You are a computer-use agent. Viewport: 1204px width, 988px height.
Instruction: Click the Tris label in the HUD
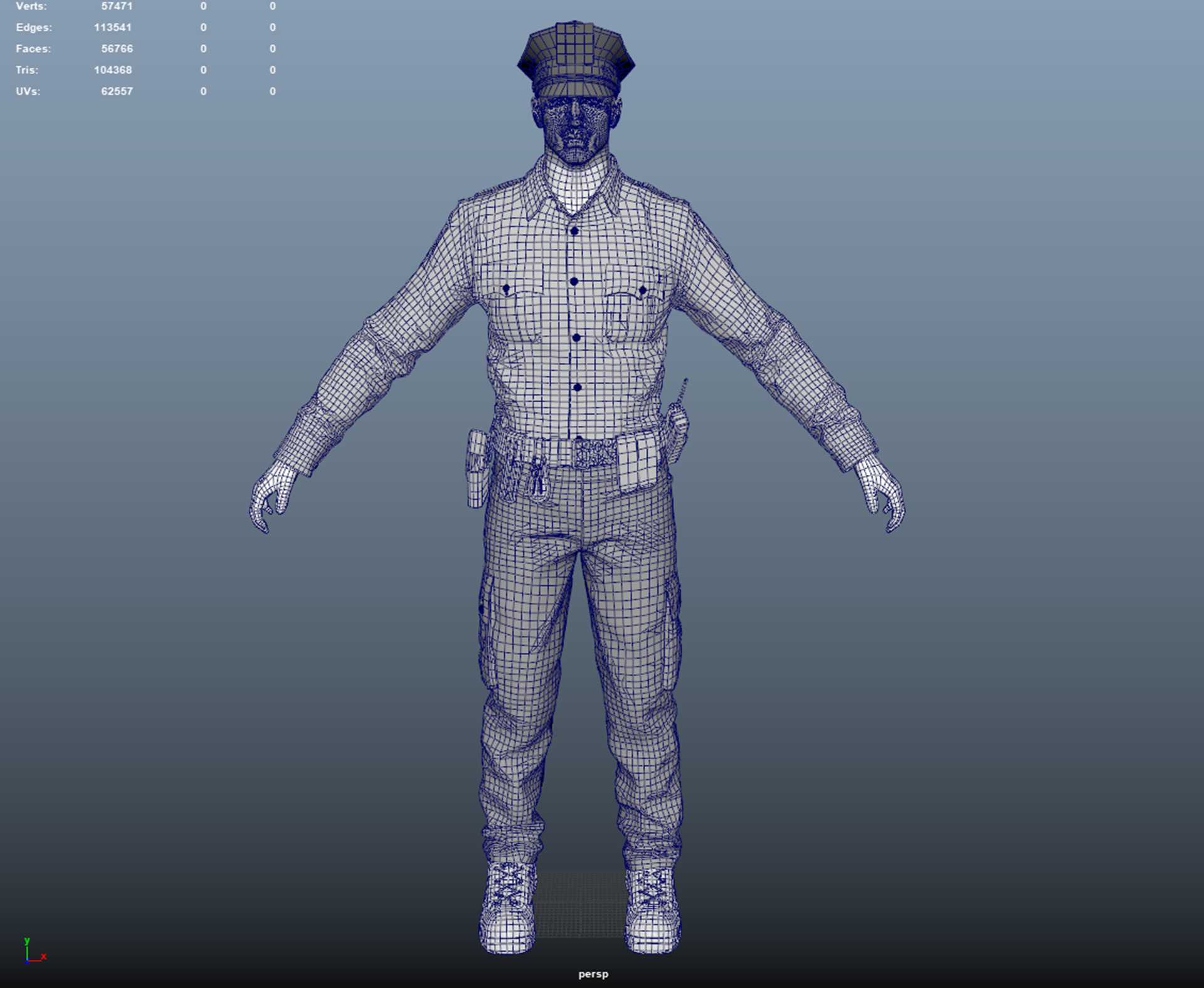(x=27, y=70)
